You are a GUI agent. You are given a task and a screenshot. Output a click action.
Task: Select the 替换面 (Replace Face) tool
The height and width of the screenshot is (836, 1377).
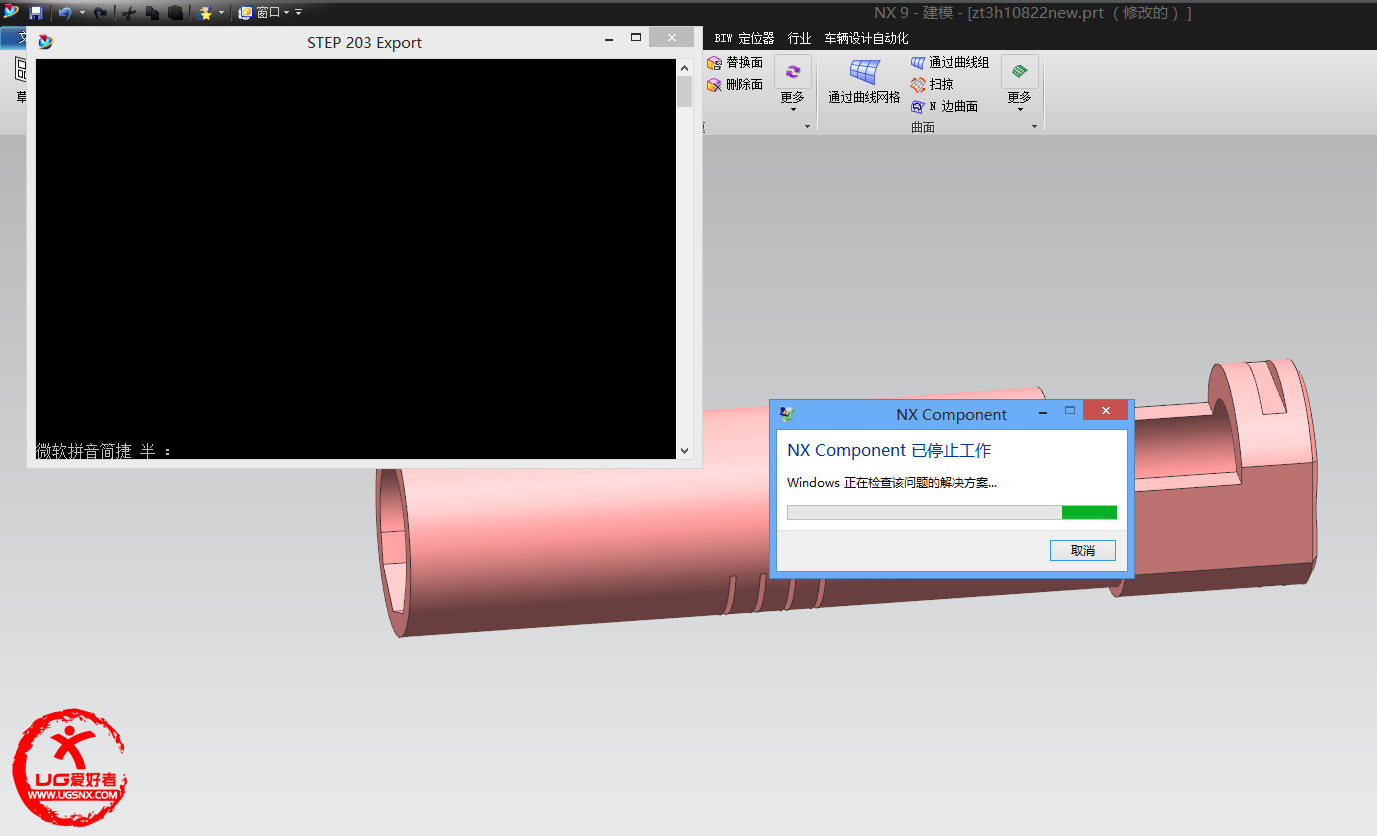click(735, 63)
